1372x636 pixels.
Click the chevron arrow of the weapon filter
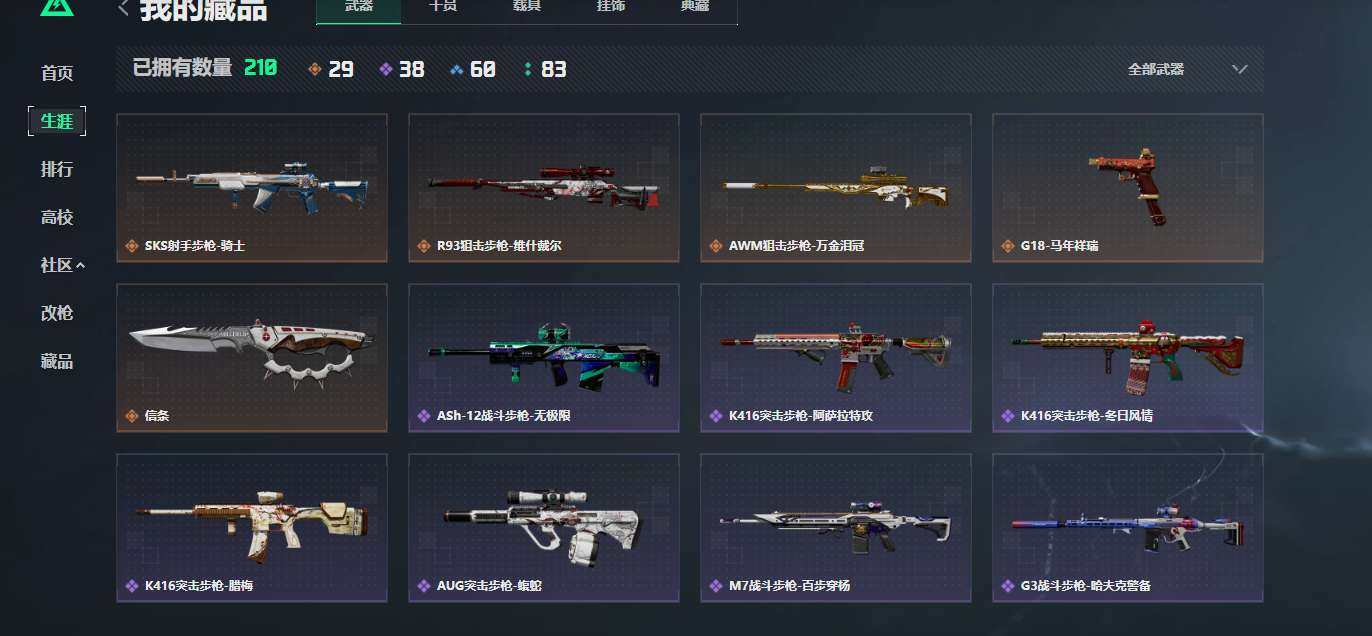[x=1240, y=69]
